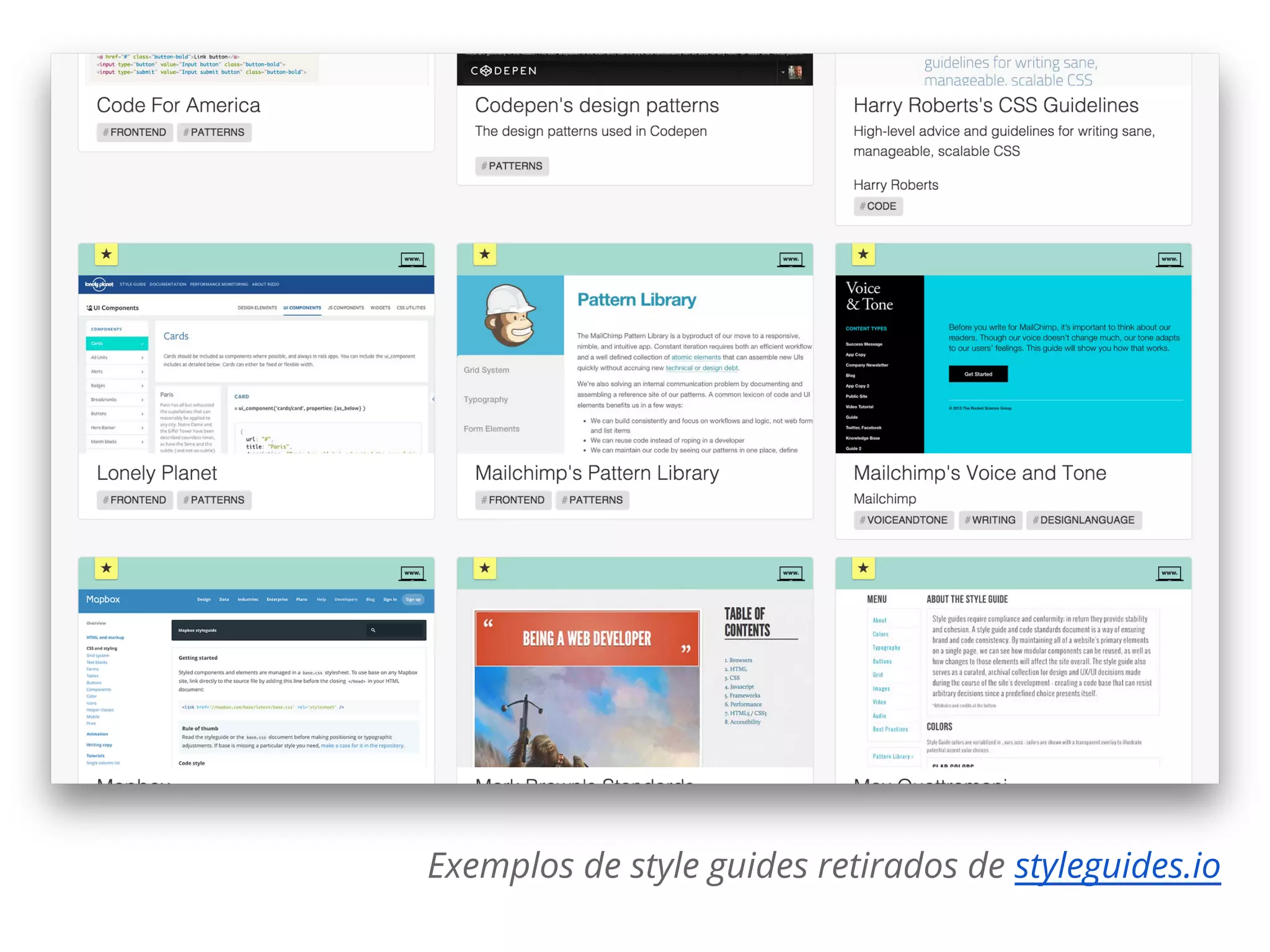The height and width of the screenshot is (952, 1270).
Task: Open the www website icon on Mailchimp's Pattern Library card
Action: pyautogui.click(x=791, y=260)
